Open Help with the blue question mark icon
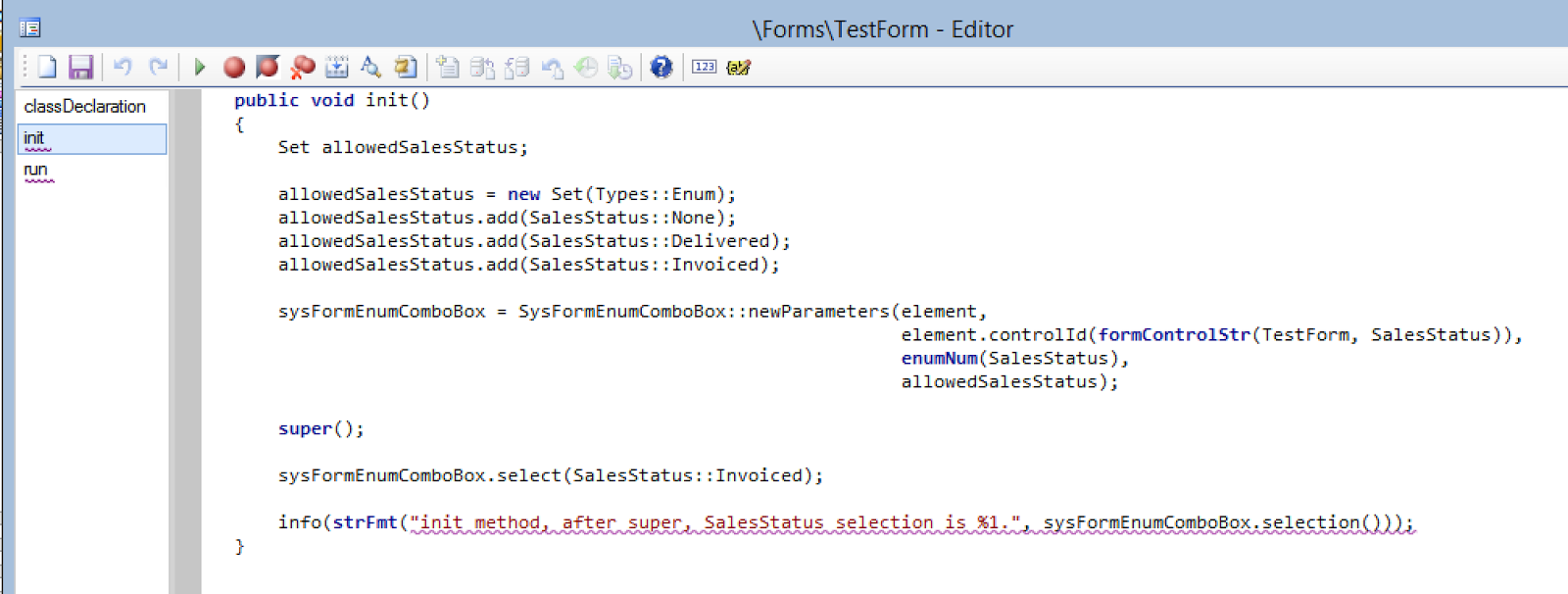Viewport: 1568px width, 594px height. (x=661, y=67)
